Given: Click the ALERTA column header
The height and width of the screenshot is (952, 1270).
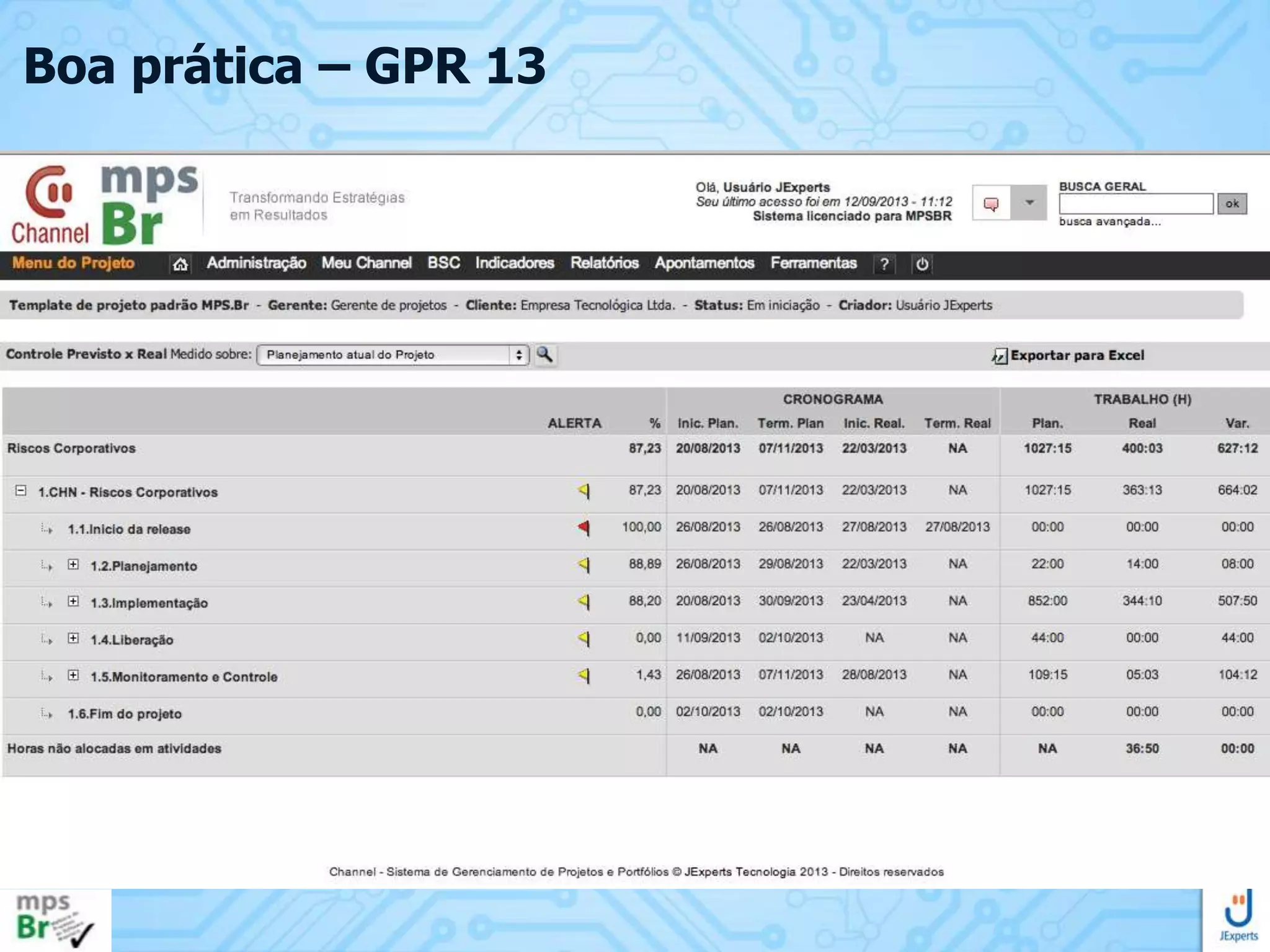Looking at the screenshot, I should pos(575,423).
